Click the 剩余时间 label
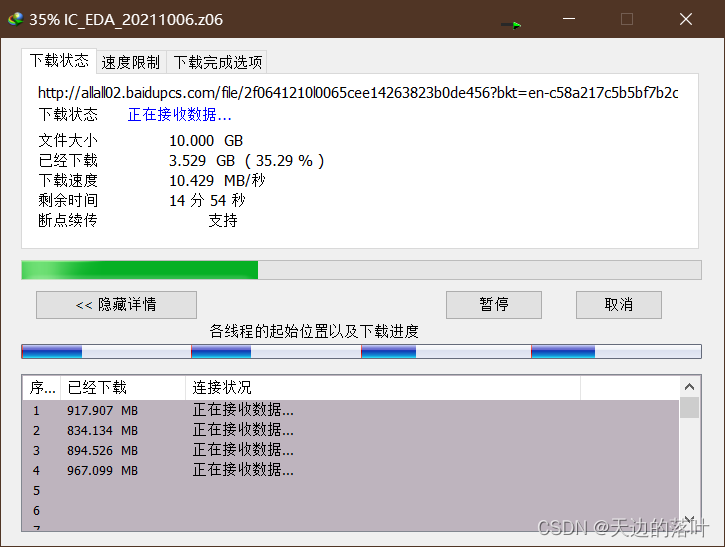This screenshot has height=547, width=725. (x=68, y=201)
